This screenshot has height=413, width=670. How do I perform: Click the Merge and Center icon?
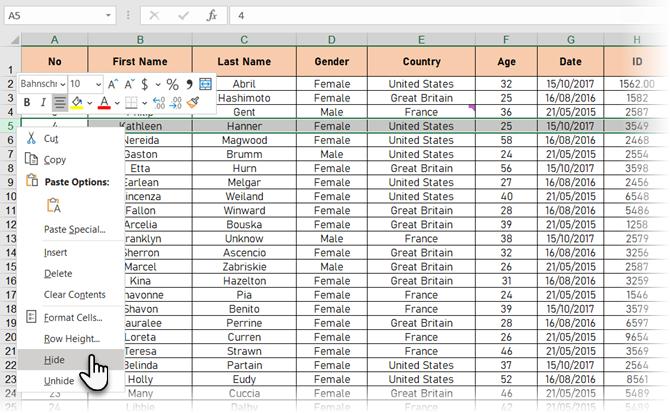pos(206,84)
